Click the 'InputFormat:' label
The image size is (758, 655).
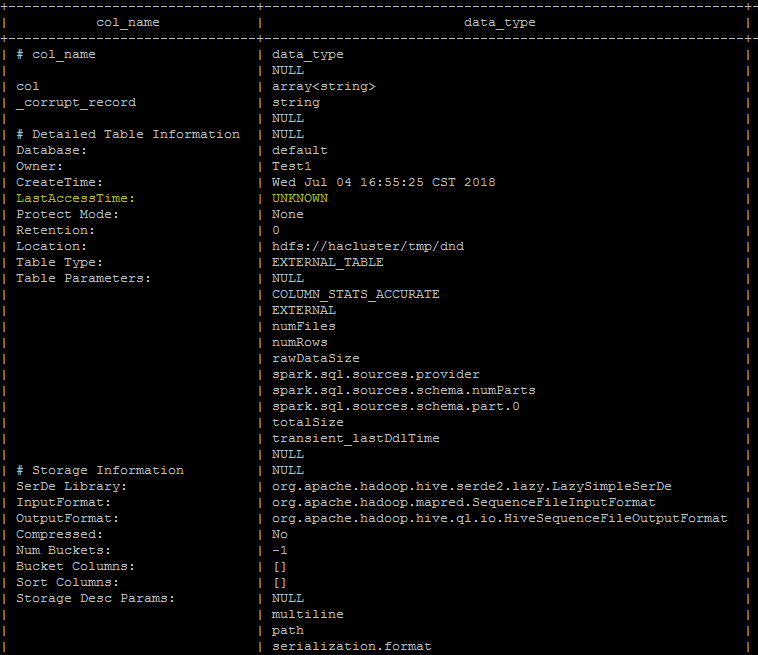pyautogui.click(x=63, y=502)
